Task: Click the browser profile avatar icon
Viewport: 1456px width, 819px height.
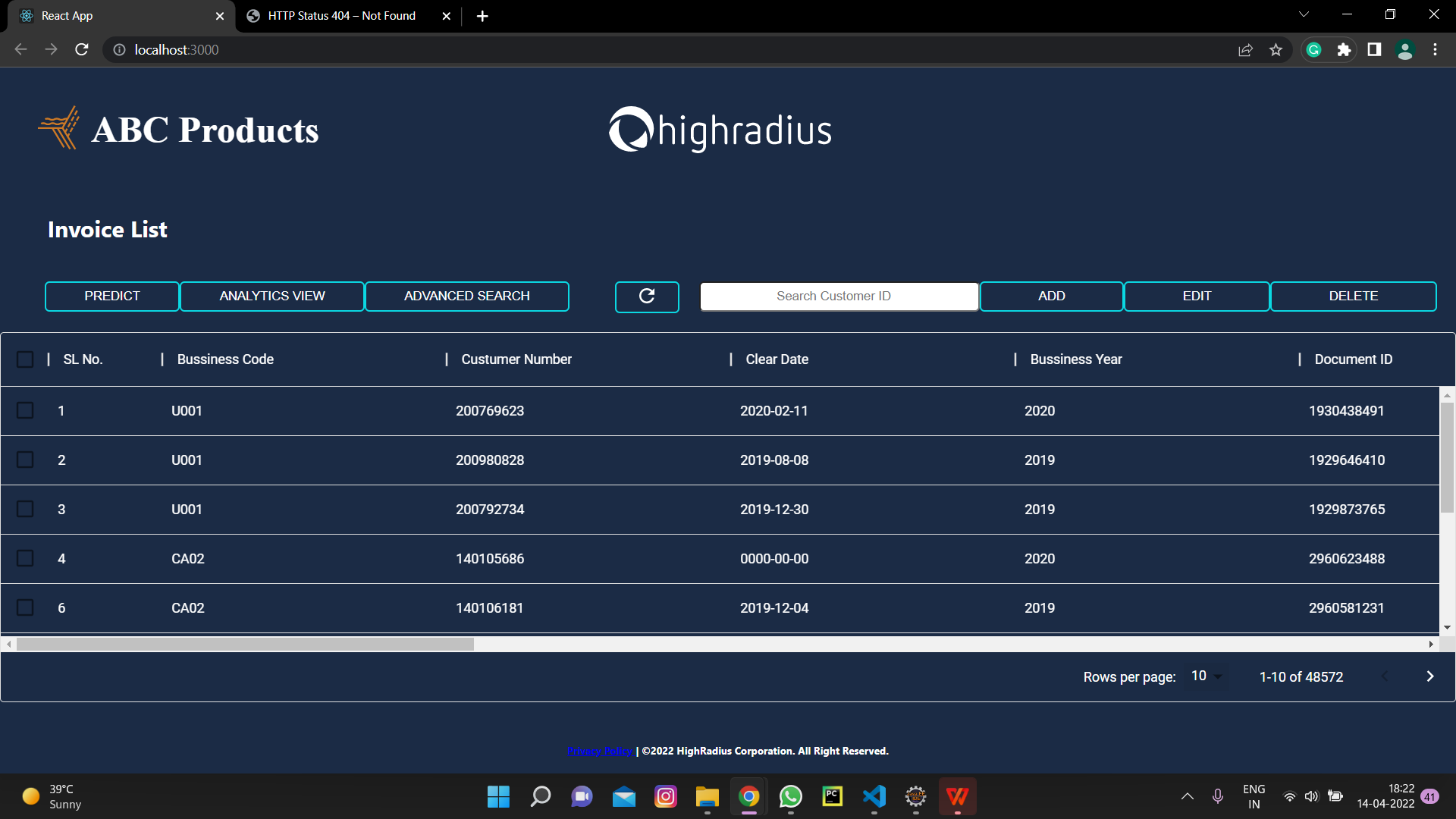Action: 1404,49
